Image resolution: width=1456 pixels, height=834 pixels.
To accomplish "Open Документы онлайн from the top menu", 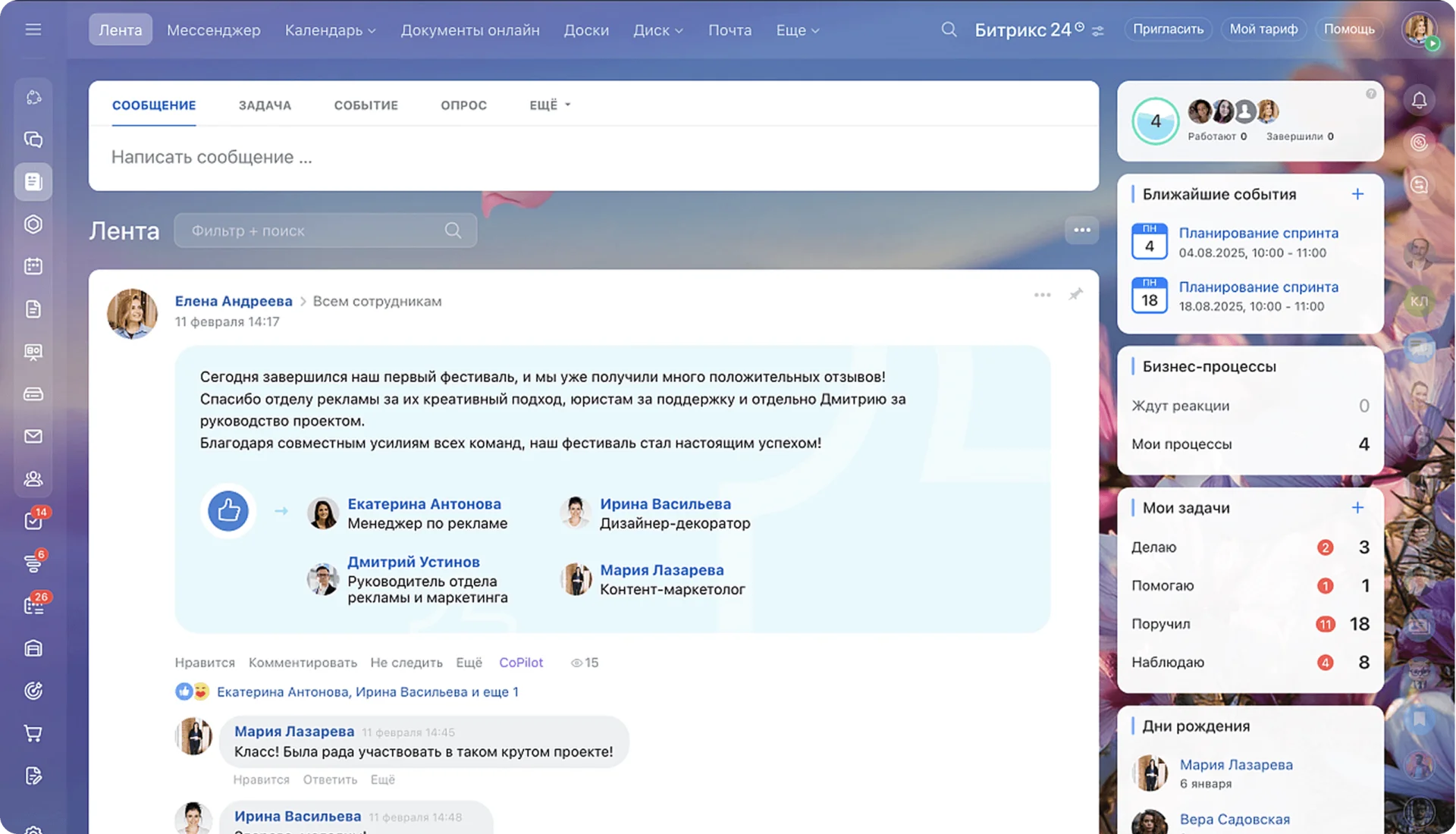I will (469, 30).
